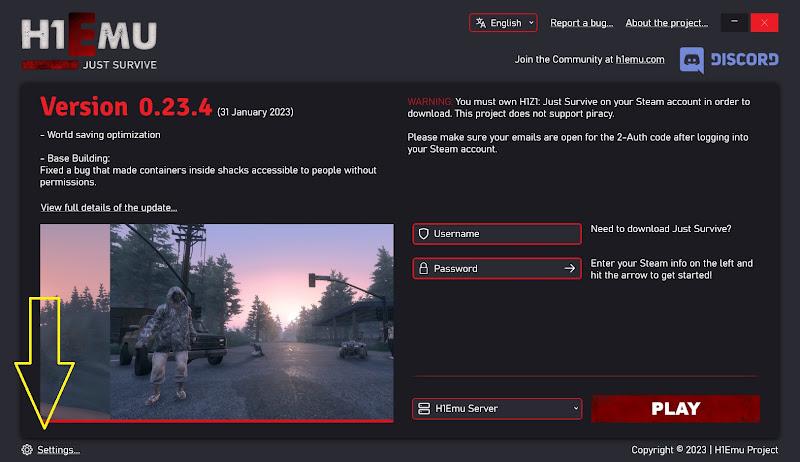
Task: Open About the project link
Action: click(666, 23)
